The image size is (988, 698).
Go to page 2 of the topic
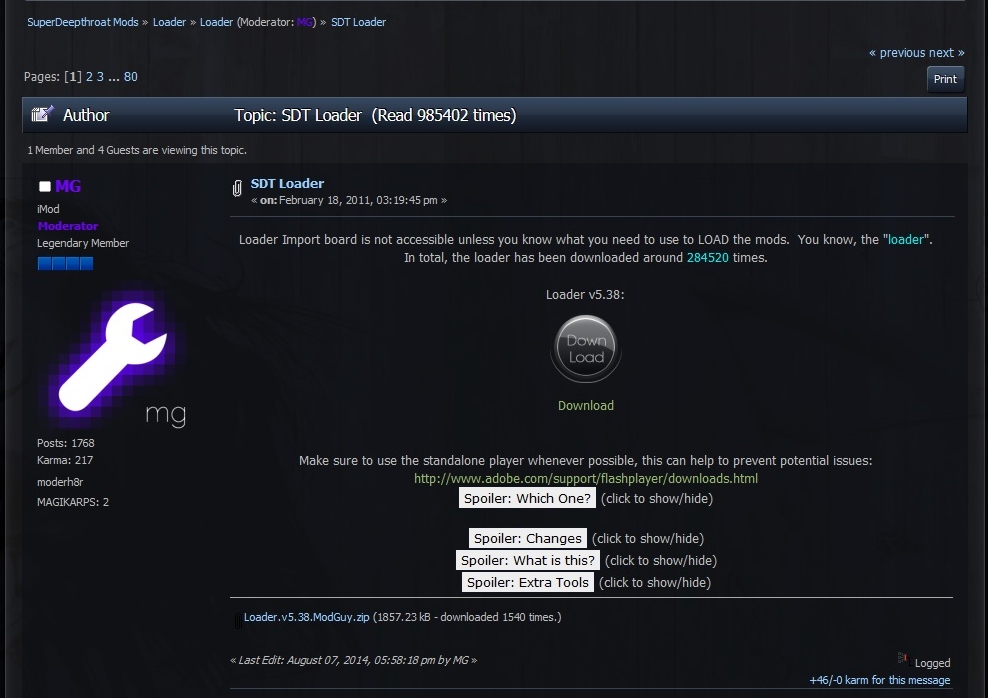89,77
